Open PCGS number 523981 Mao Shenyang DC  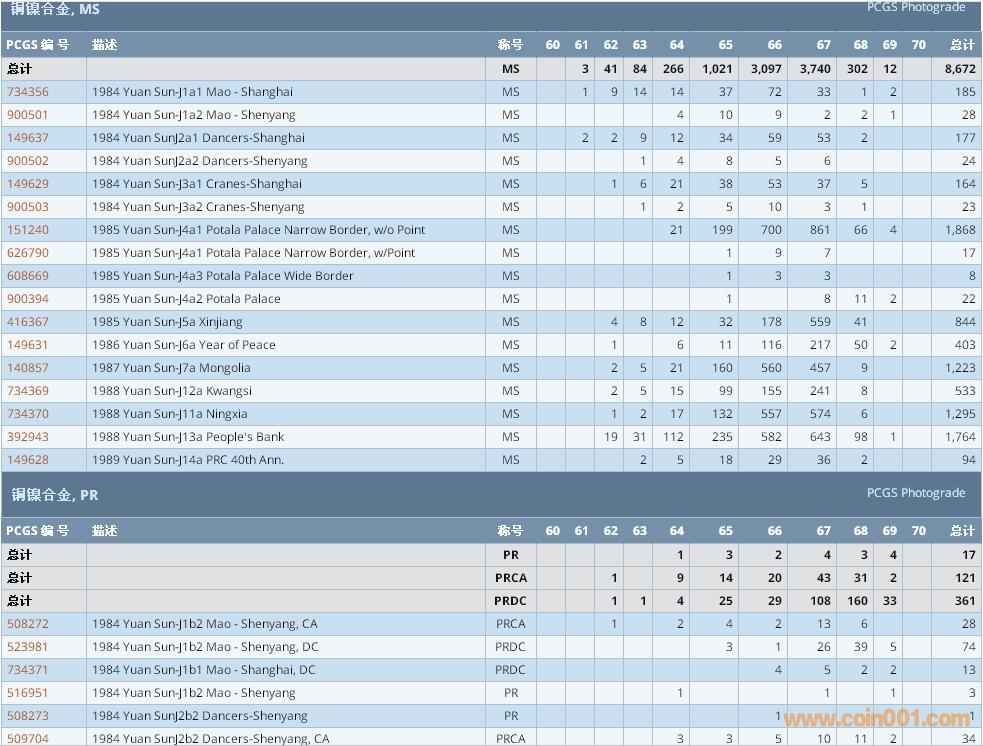[28, 647]
